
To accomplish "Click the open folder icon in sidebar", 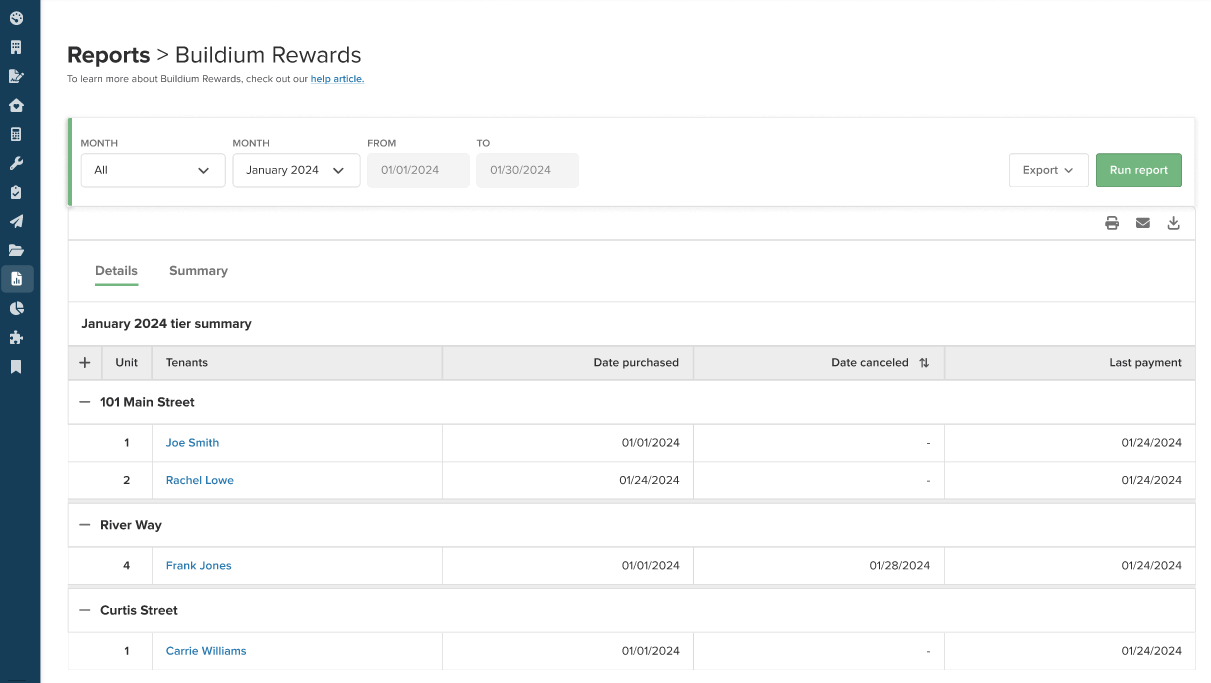I will 16,250.
